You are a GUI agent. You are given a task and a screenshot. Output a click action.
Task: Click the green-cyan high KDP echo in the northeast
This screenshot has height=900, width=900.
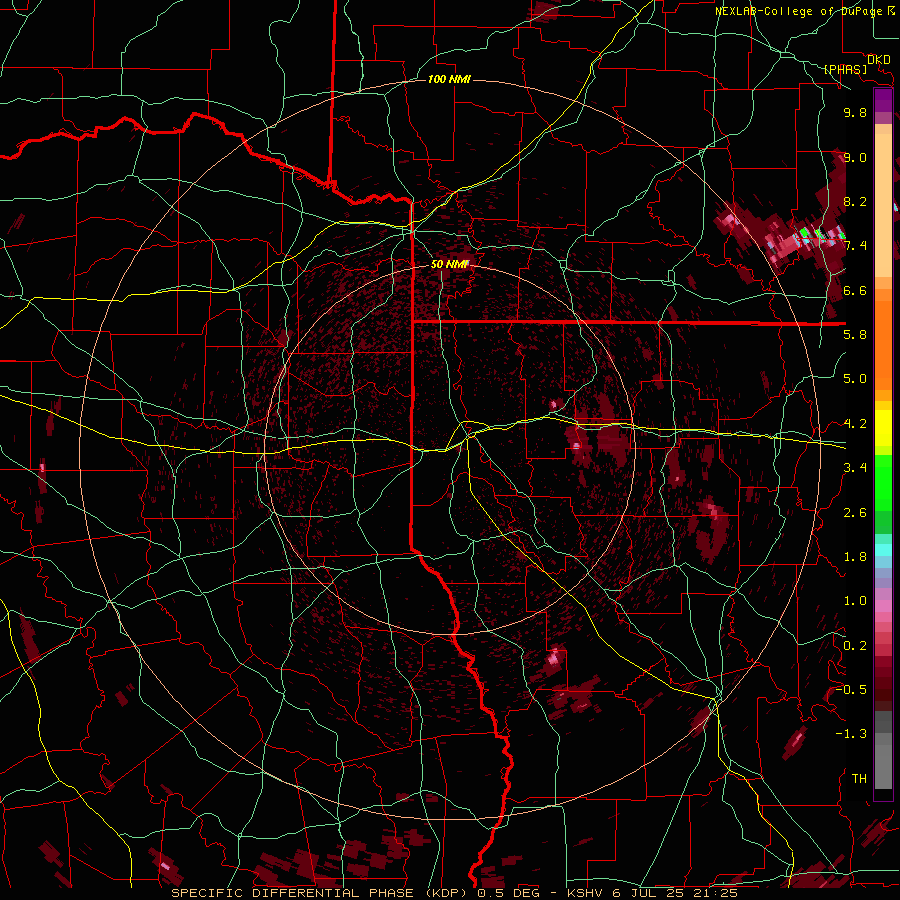click(821, 235)
